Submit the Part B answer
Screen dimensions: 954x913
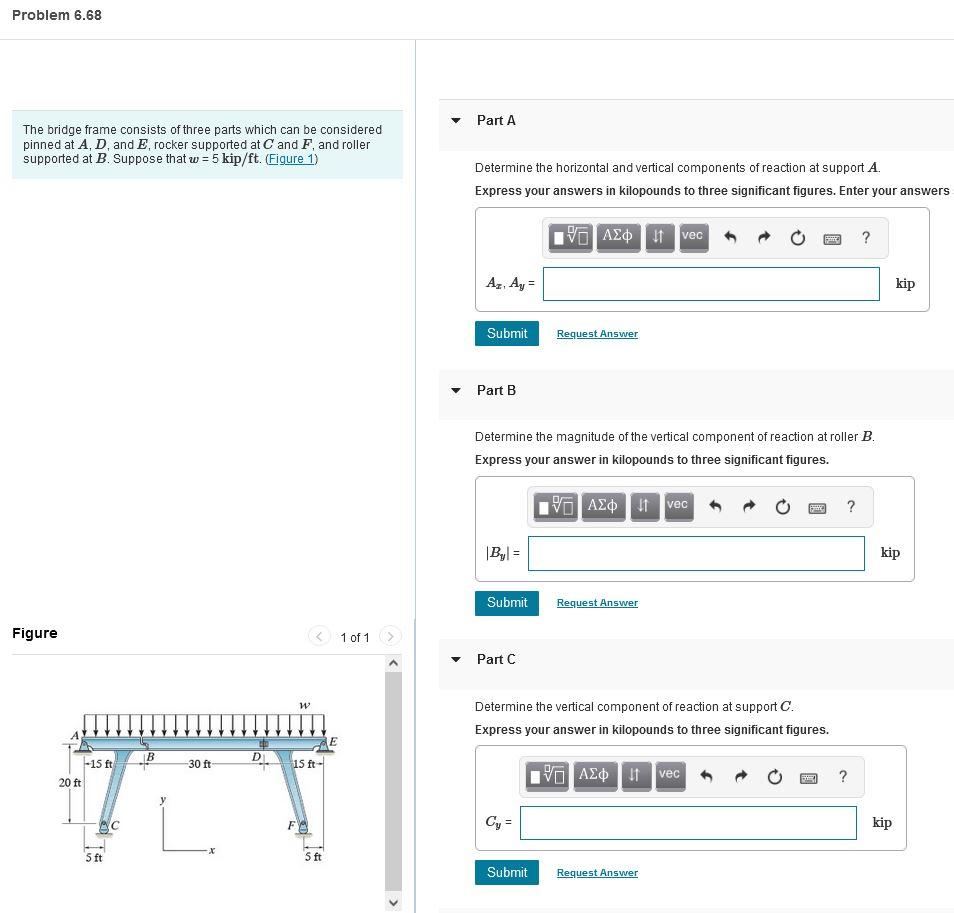pyautogui.click(x=507, y=603)
